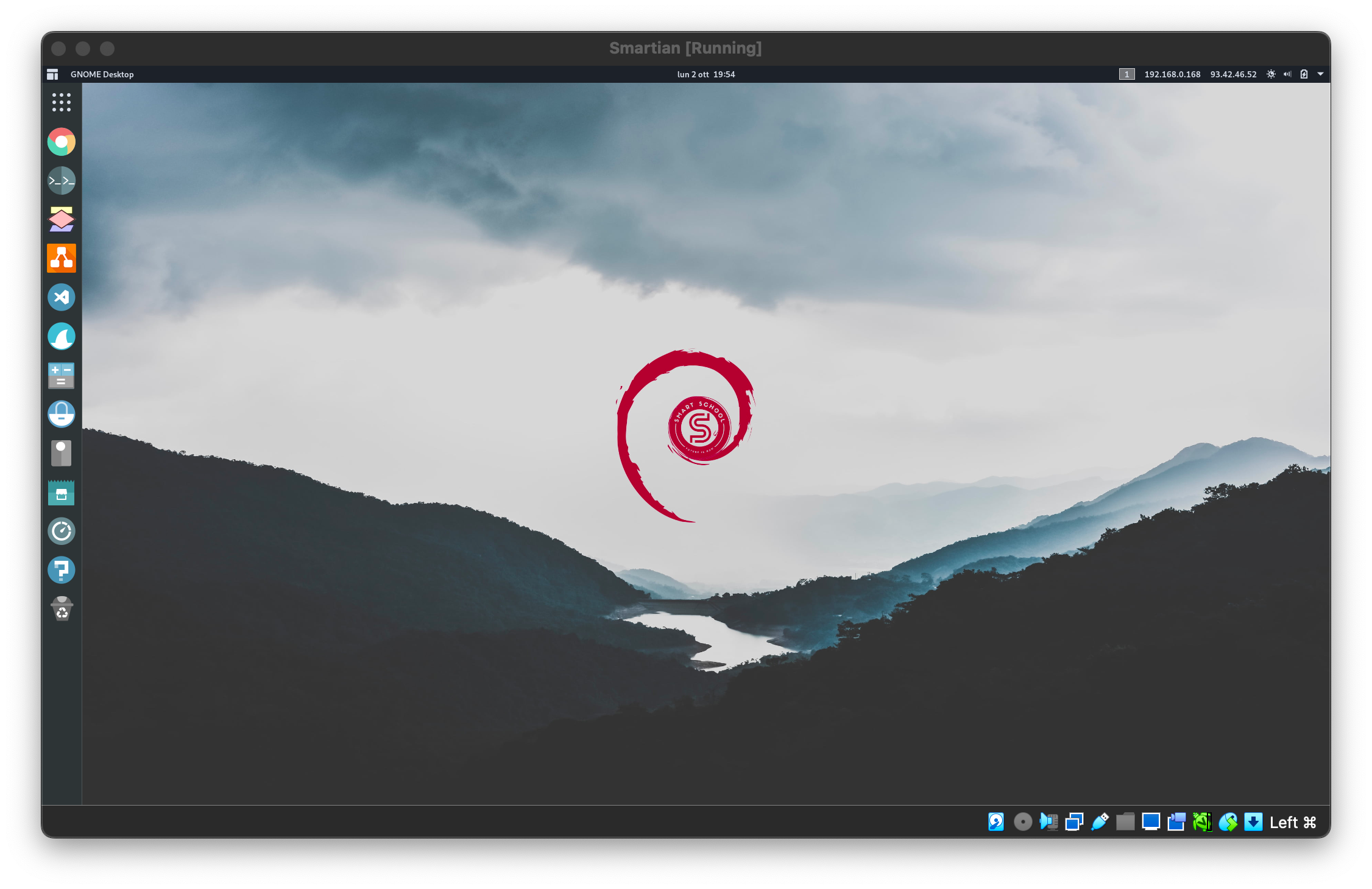1372x889 pixels.
Task: Open the GNOME Desktop app menu
Action: pyautogui.click(x=102, y=74)
